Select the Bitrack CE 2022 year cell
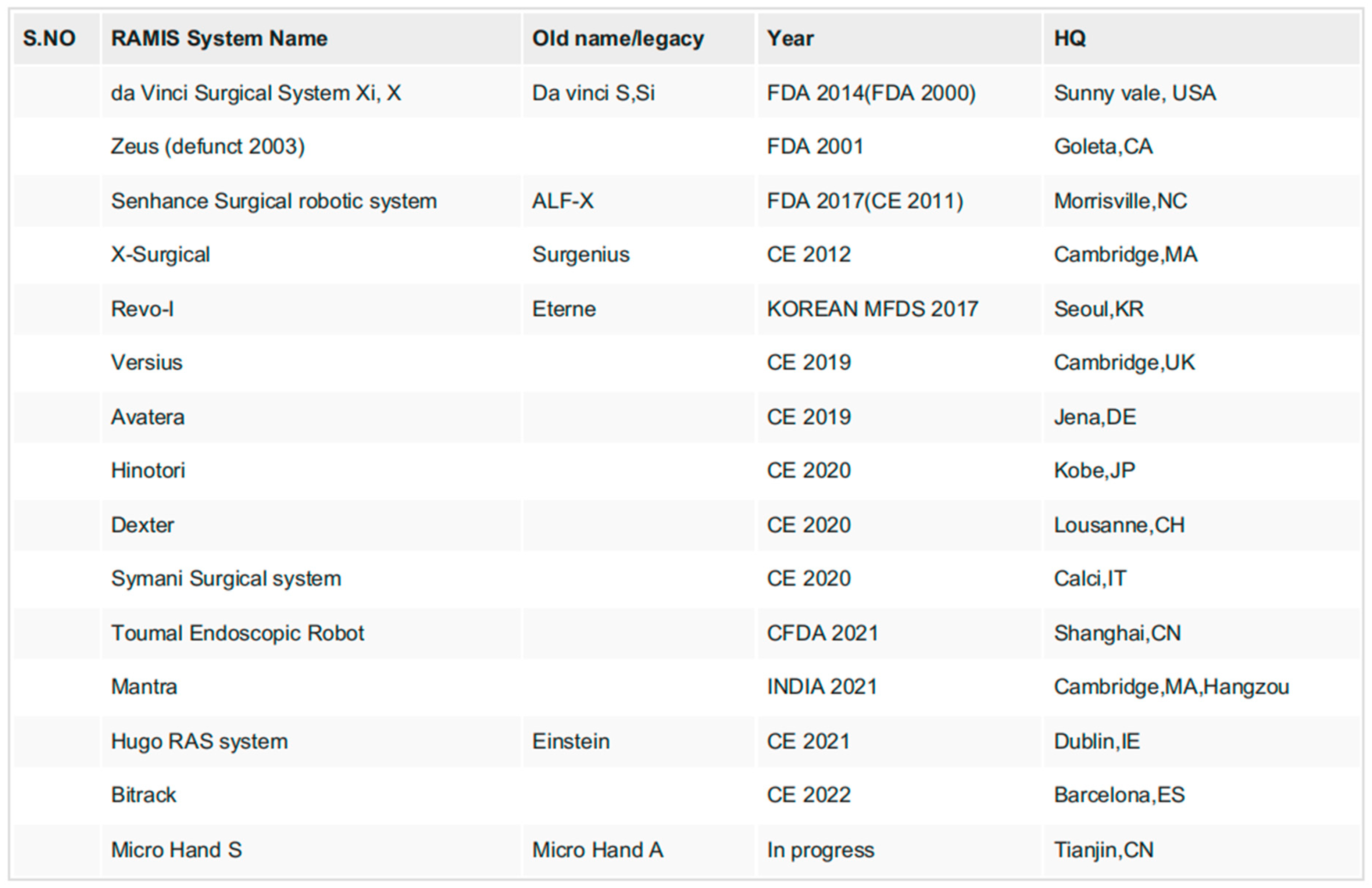 coord(809,795)
